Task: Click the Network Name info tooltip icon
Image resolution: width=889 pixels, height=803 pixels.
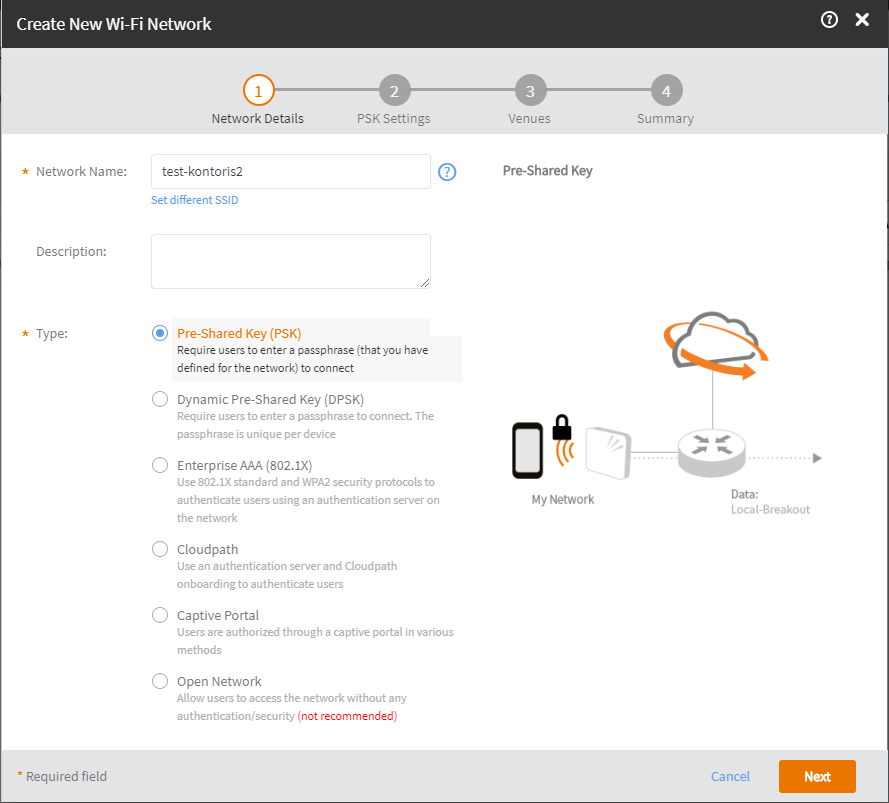Action: point(447,172)
